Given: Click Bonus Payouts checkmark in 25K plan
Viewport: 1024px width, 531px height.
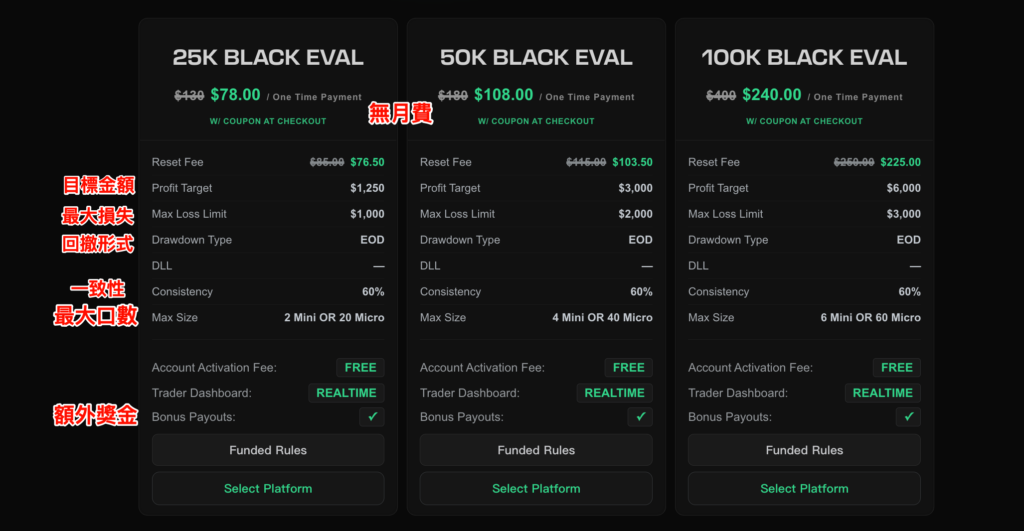Looking at the screenshot, I should tap(372, 417).
